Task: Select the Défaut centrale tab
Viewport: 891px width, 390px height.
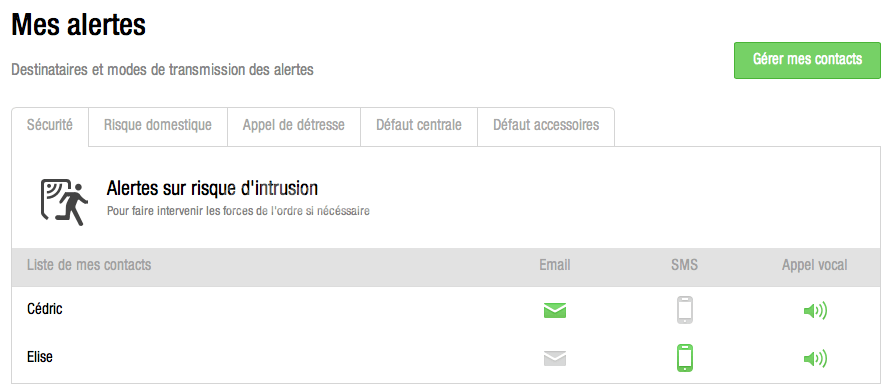Action: [x=419, y=127]
